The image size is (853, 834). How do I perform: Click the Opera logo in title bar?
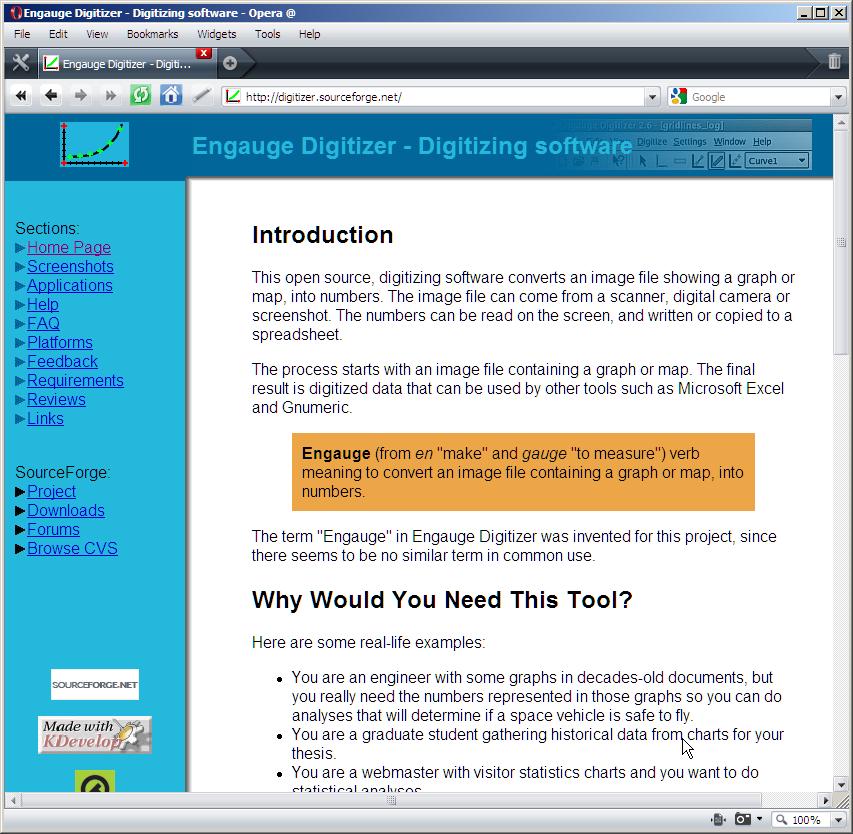[x=15, y=13]
